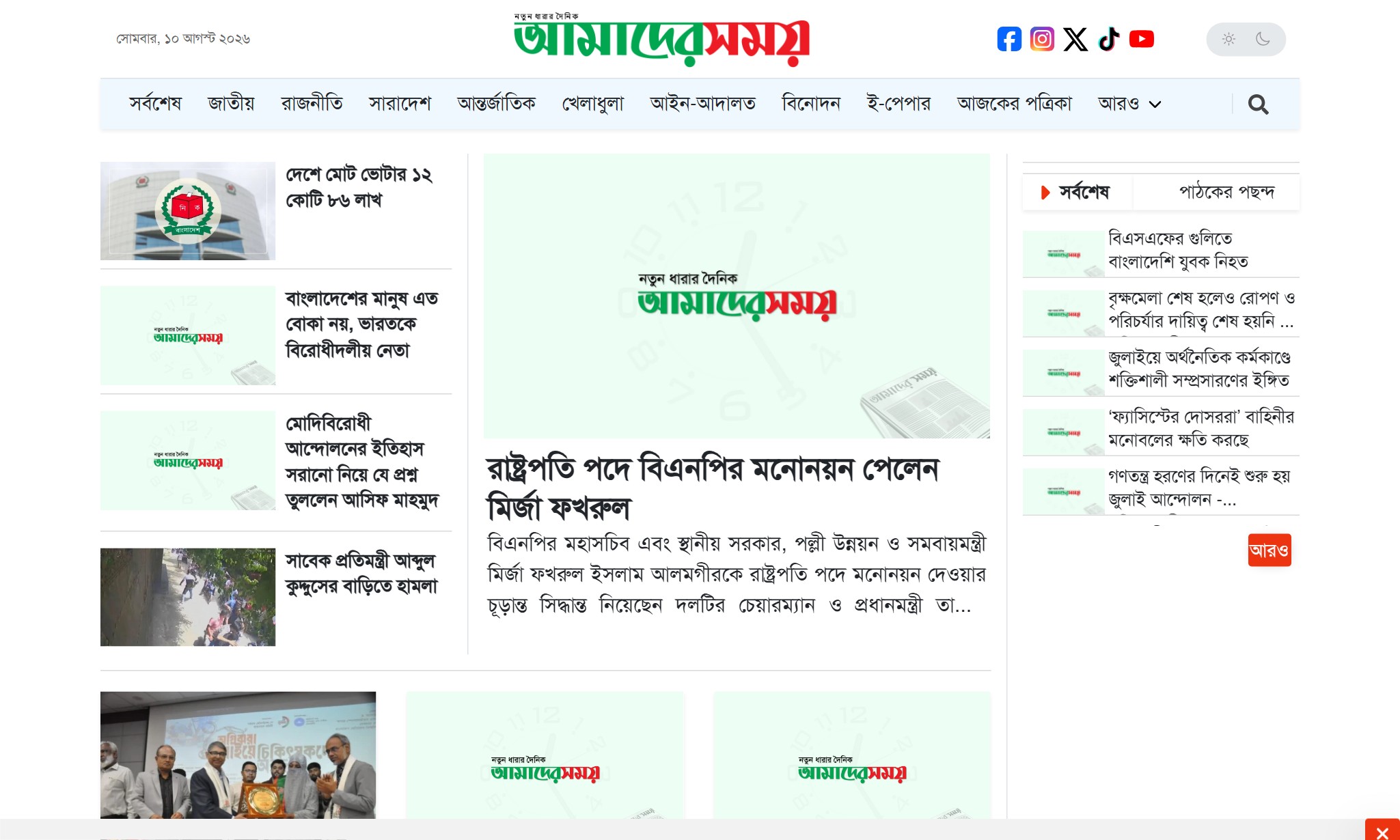Open the জাতীয় menu item
Screen dimensions: 1400x840
231,104
